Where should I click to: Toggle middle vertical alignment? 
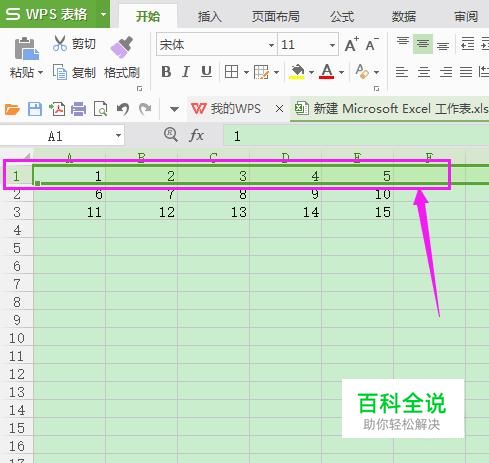click(x=423, y=44)
